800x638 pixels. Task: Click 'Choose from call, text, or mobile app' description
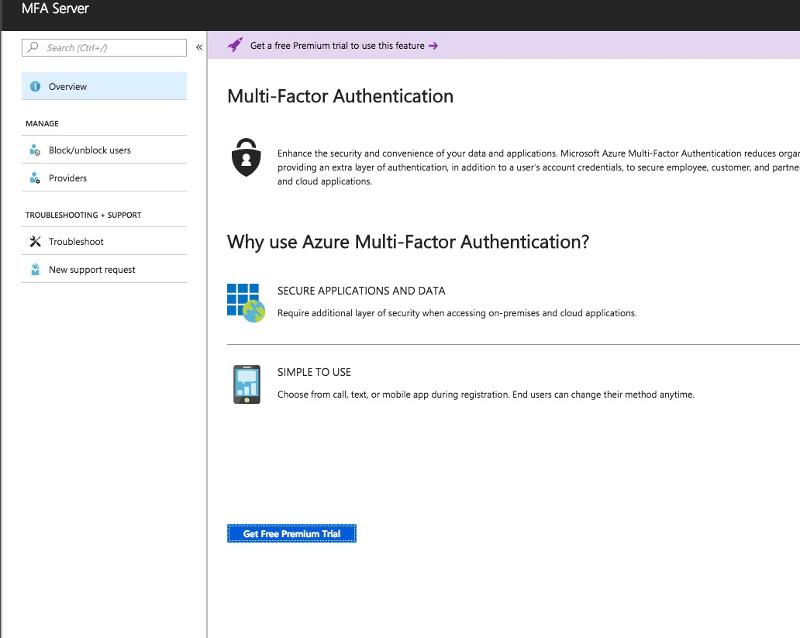point(486,395)
